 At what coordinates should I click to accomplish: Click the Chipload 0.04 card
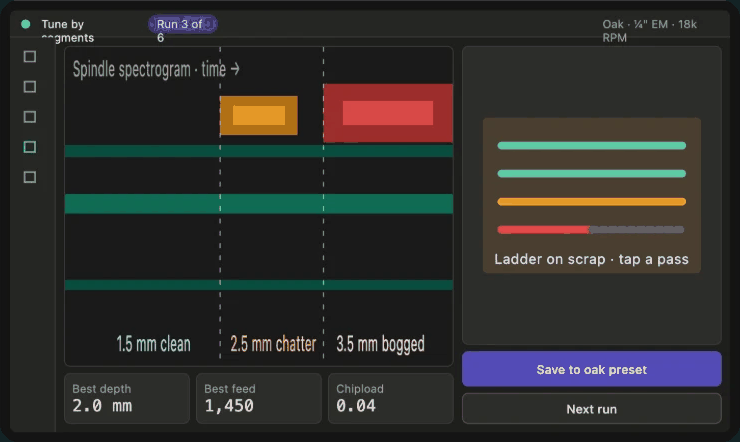[x=391, y=398]
